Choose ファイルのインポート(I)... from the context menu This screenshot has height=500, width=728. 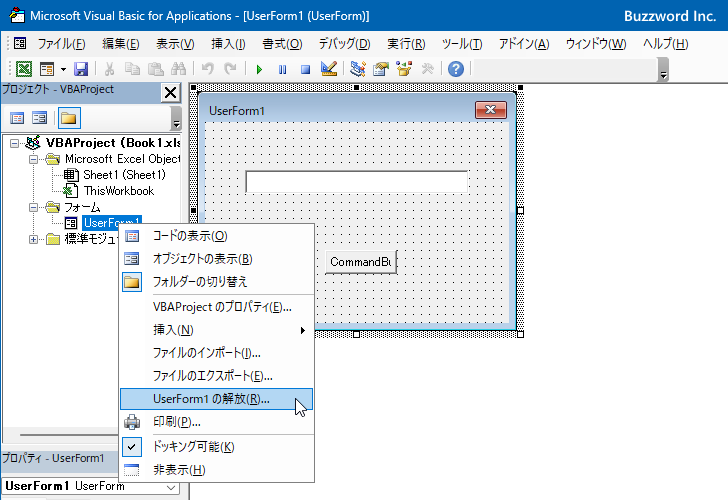217,353
